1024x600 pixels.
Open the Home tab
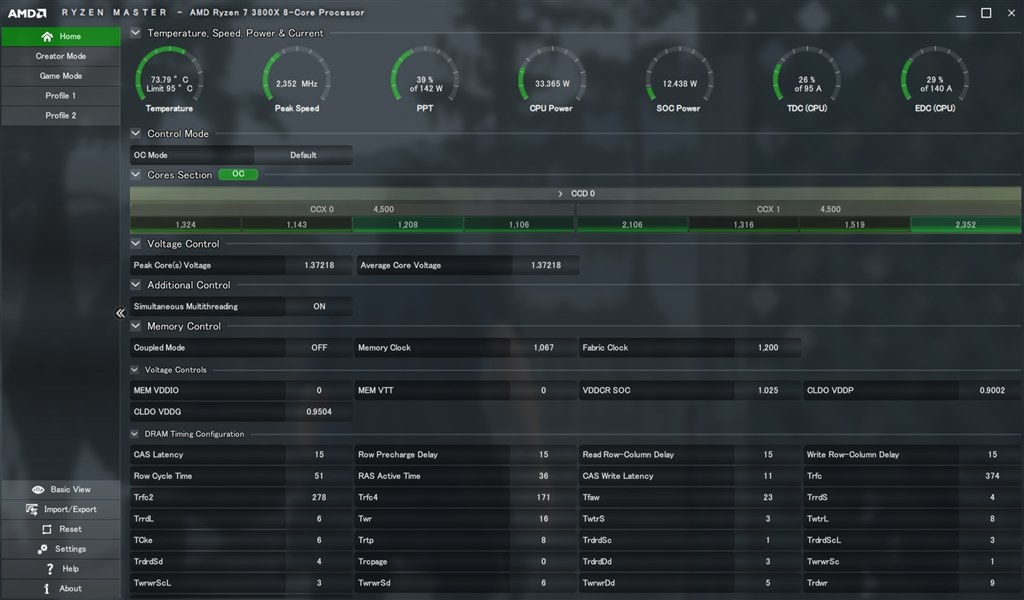(61, 37)
